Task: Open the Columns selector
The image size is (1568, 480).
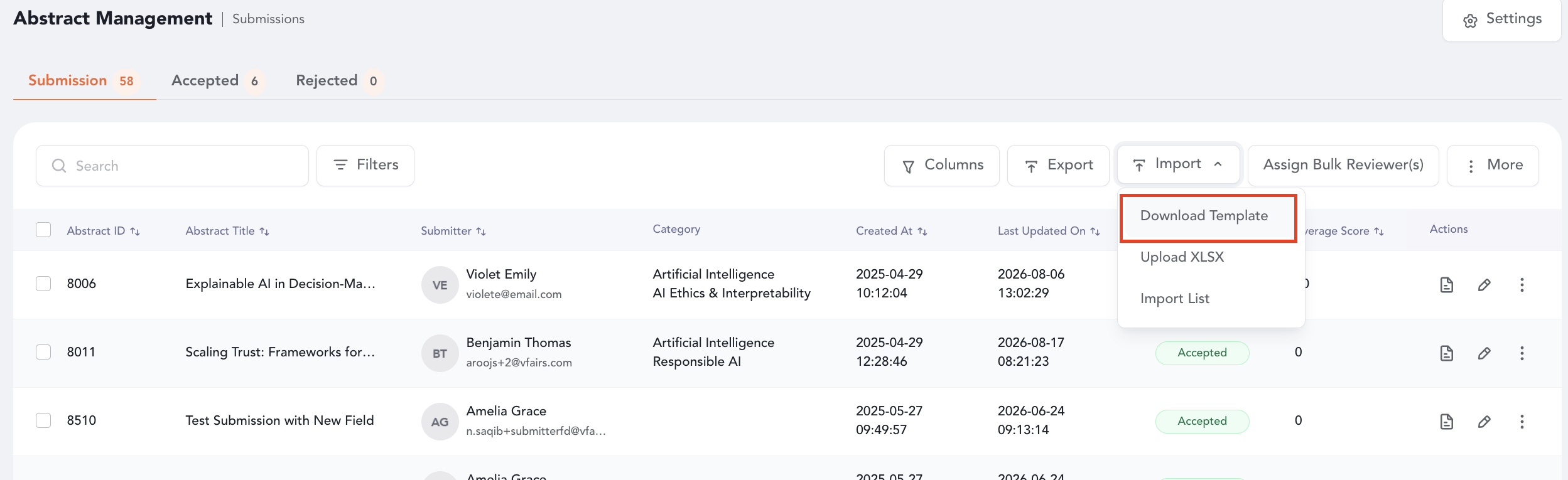Action: (x=942, y=166)
